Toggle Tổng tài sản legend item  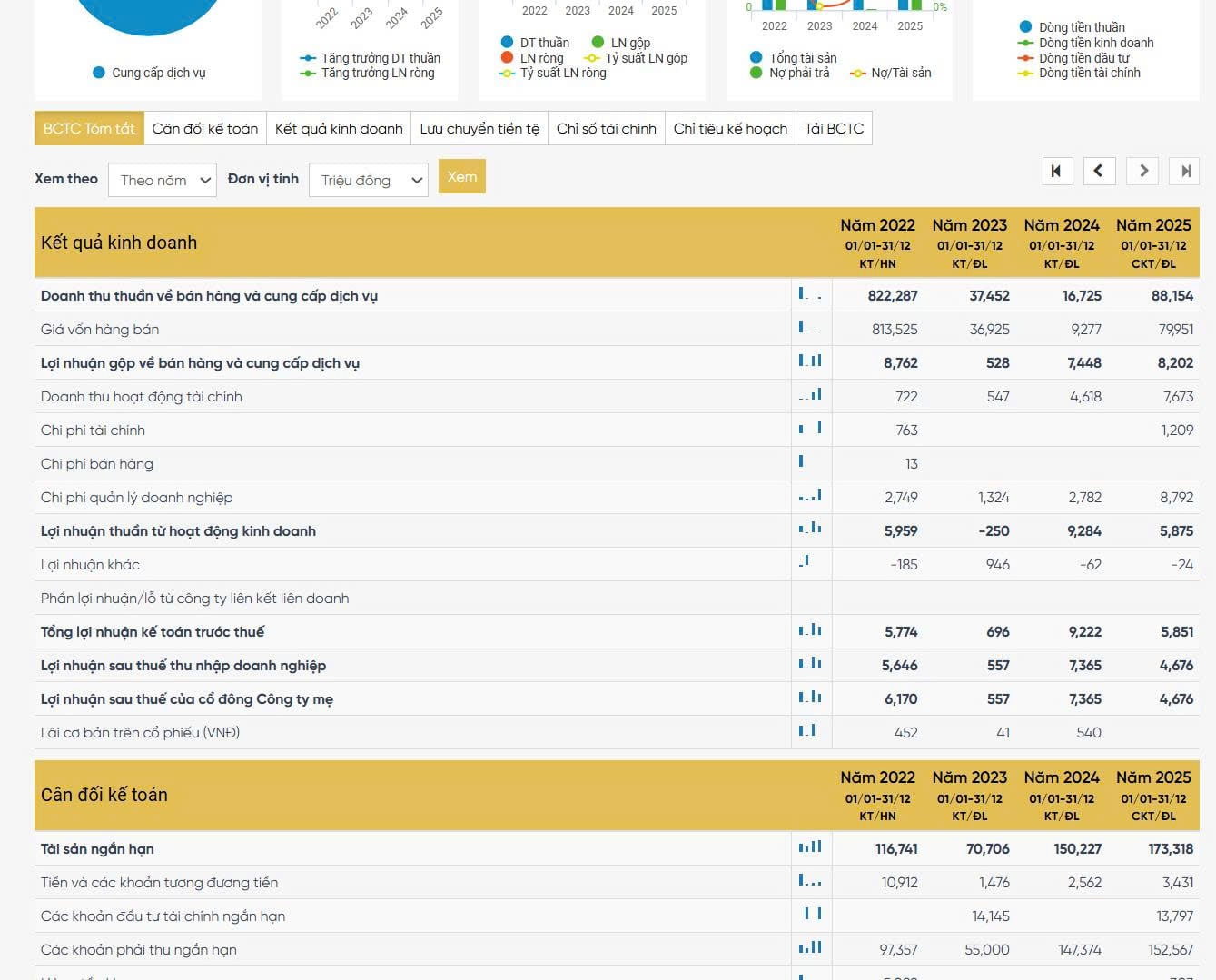[793, 58]
